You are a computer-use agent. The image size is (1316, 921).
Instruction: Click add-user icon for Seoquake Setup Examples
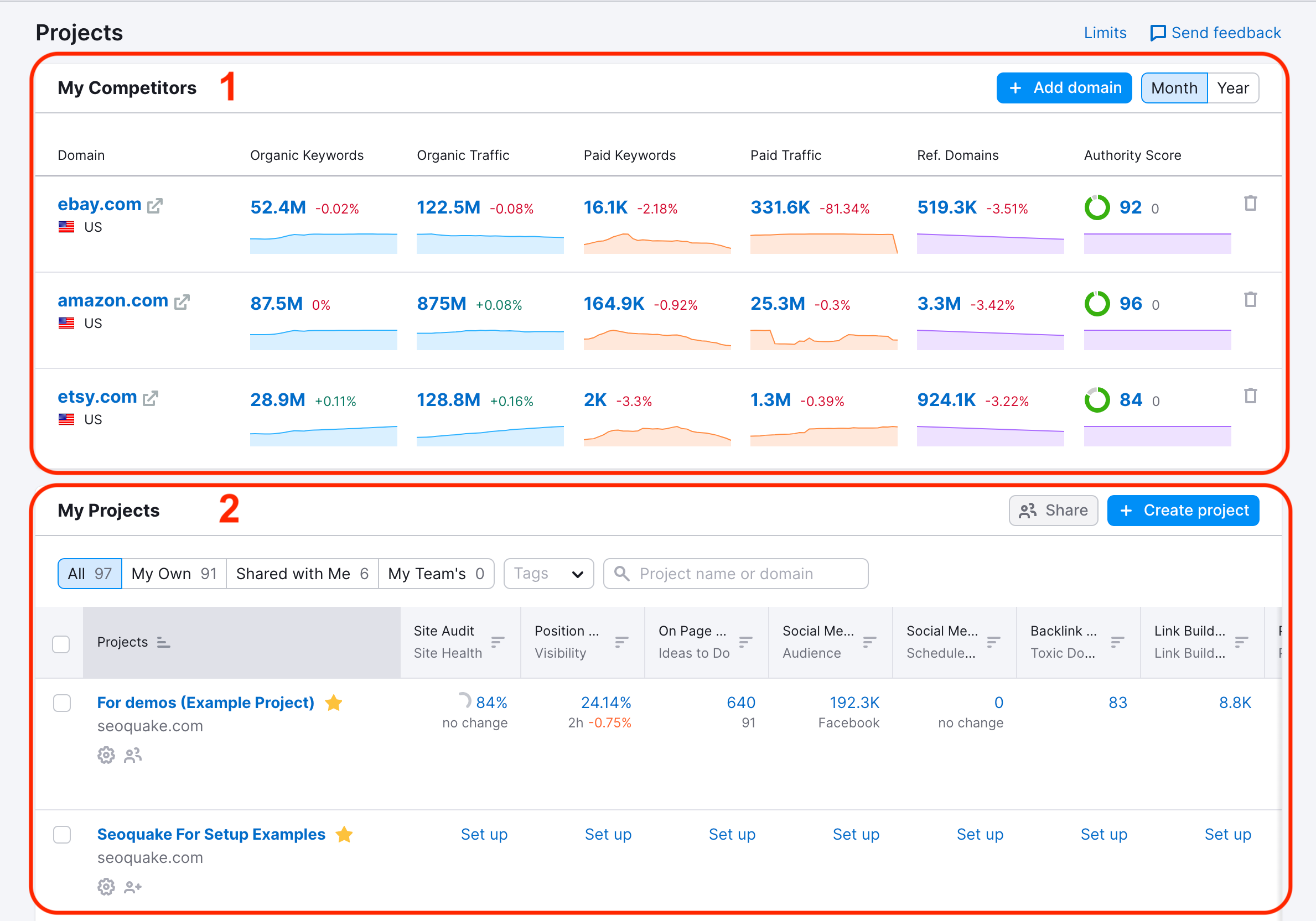tap(133, 887)
